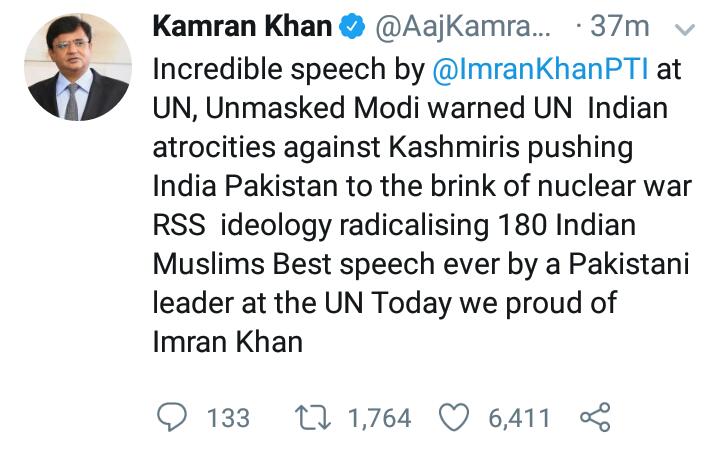Click the reply speech bubble icon
This screenshot has height=455, width=720.
pyautogui.click(x=172, y=417)
